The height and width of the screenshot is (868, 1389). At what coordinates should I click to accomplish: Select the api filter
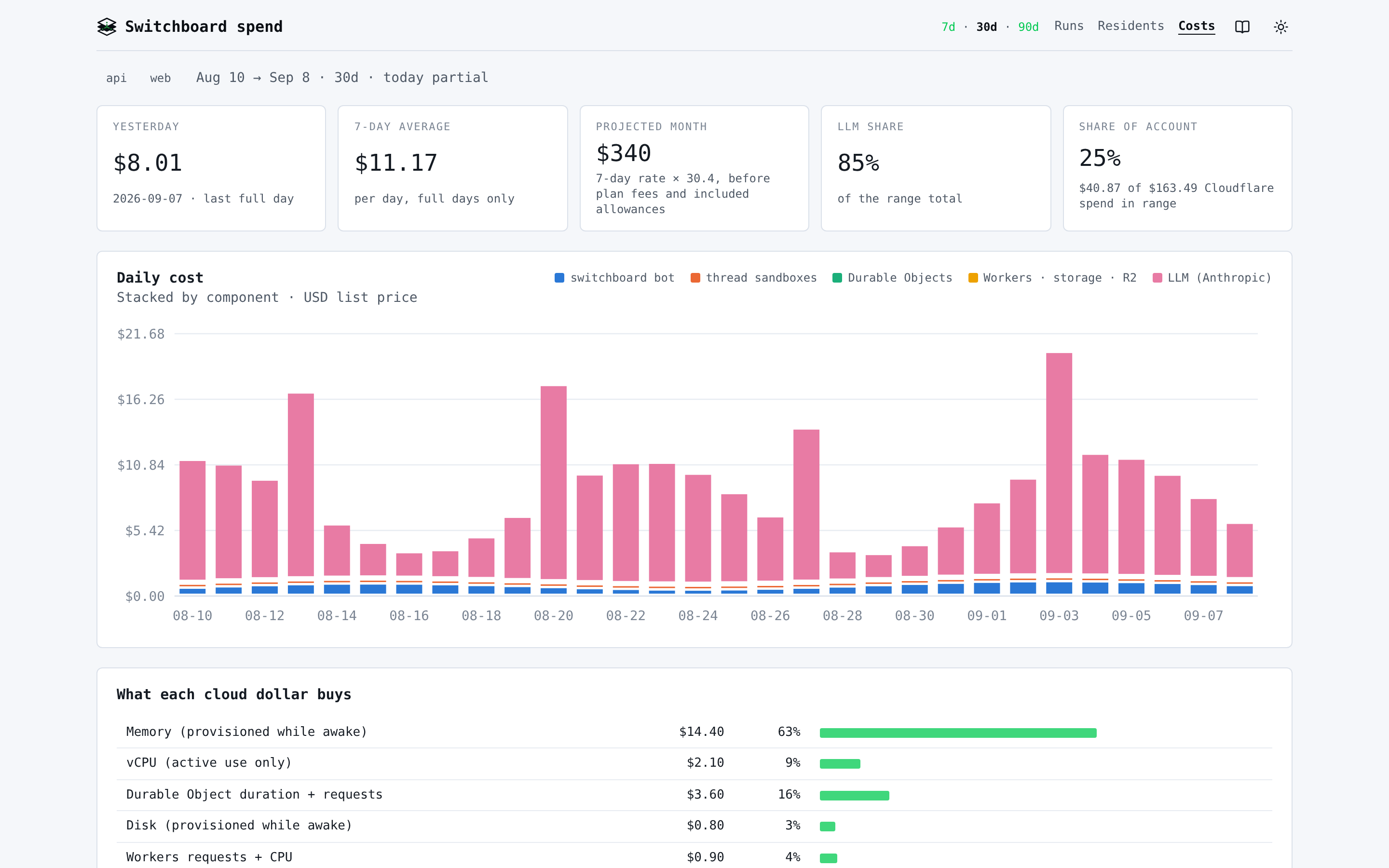[117, 78]
